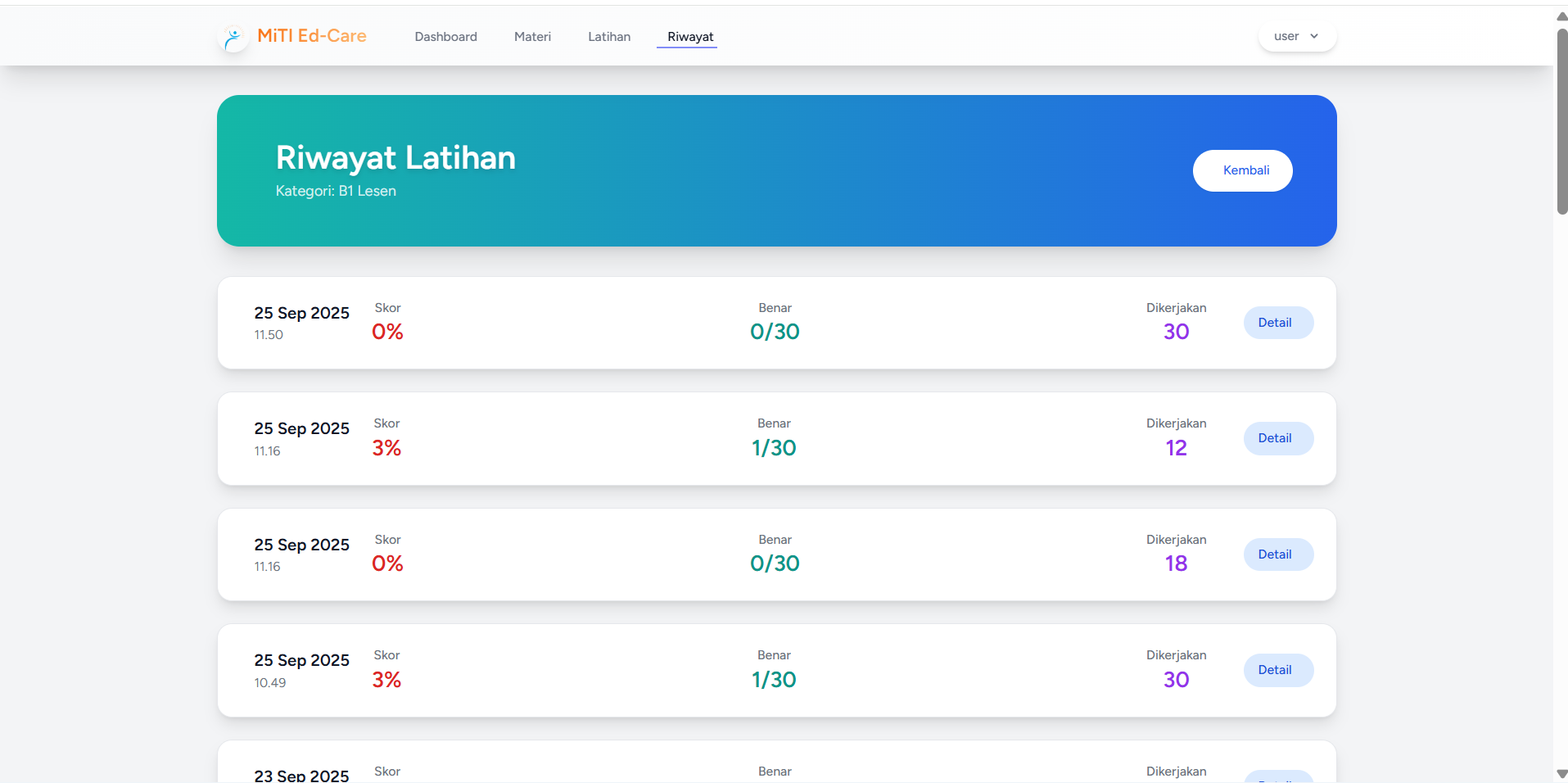This screenshot has height=783, width=1568.
Task: Click the Kategori: B1 Lesen subtitle
Action: (x=336, y=191)
